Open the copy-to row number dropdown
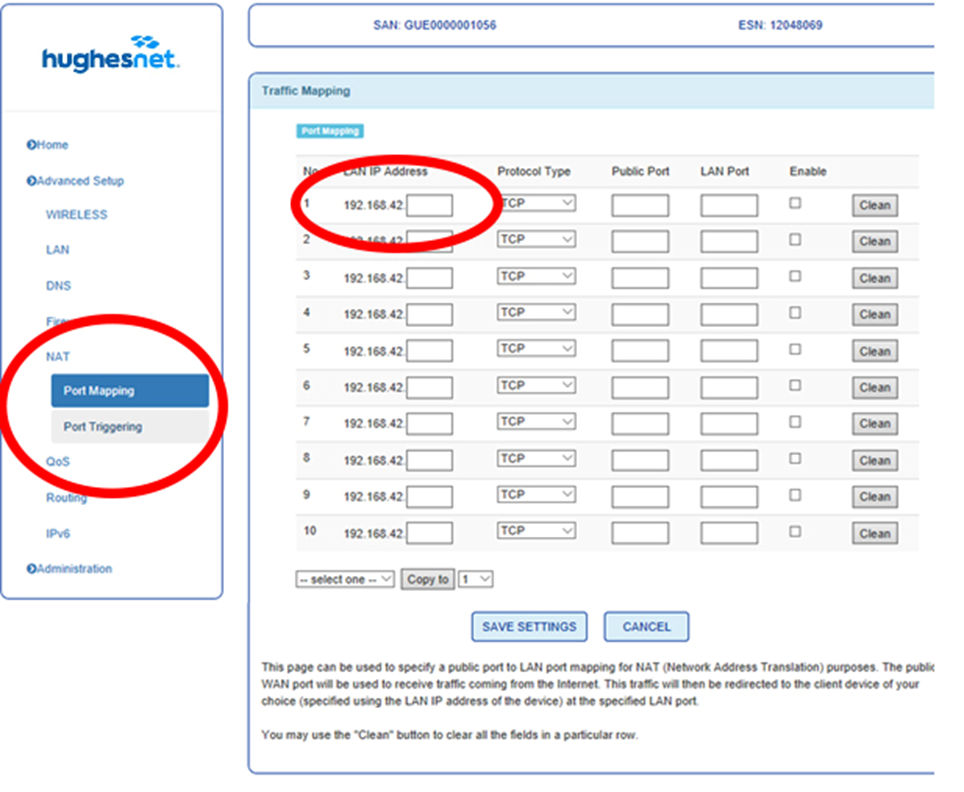 [x=475, y=578]
